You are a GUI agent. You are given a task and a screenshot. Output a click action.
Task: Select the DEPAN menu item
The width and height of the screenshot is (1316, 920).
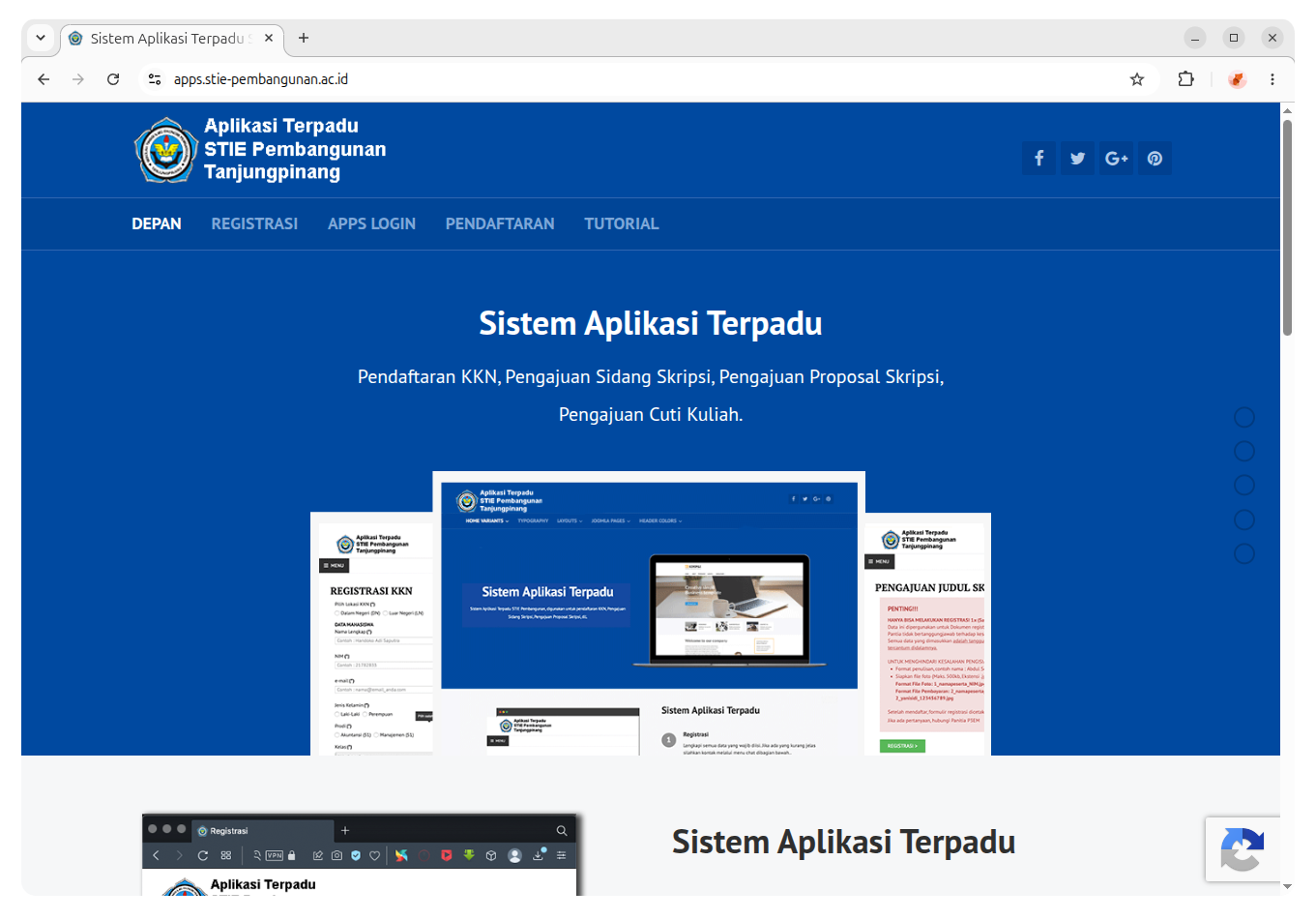[157, 223]
